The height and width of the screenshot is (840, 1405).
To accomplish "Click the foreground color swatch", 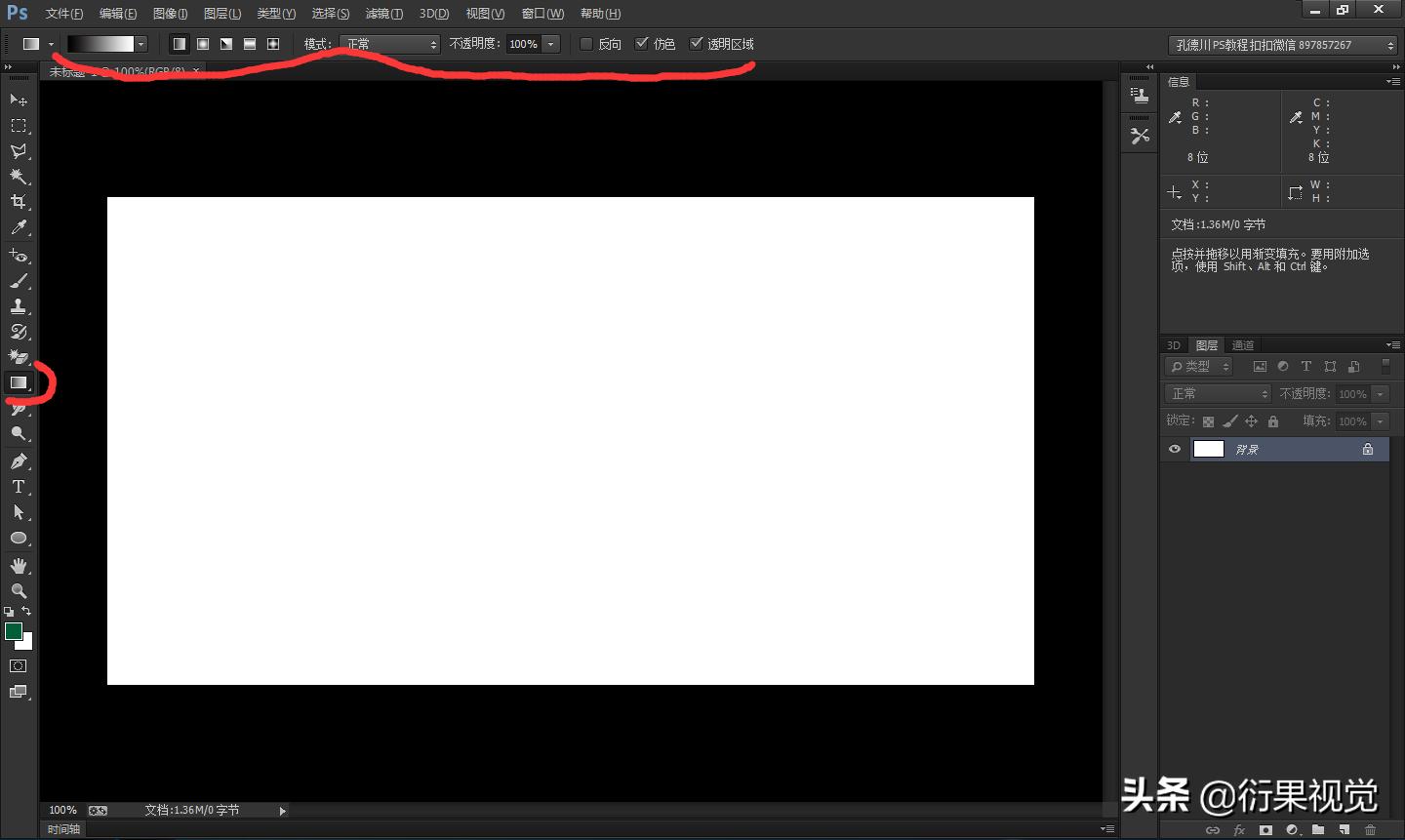I will [x=13, y=631].
